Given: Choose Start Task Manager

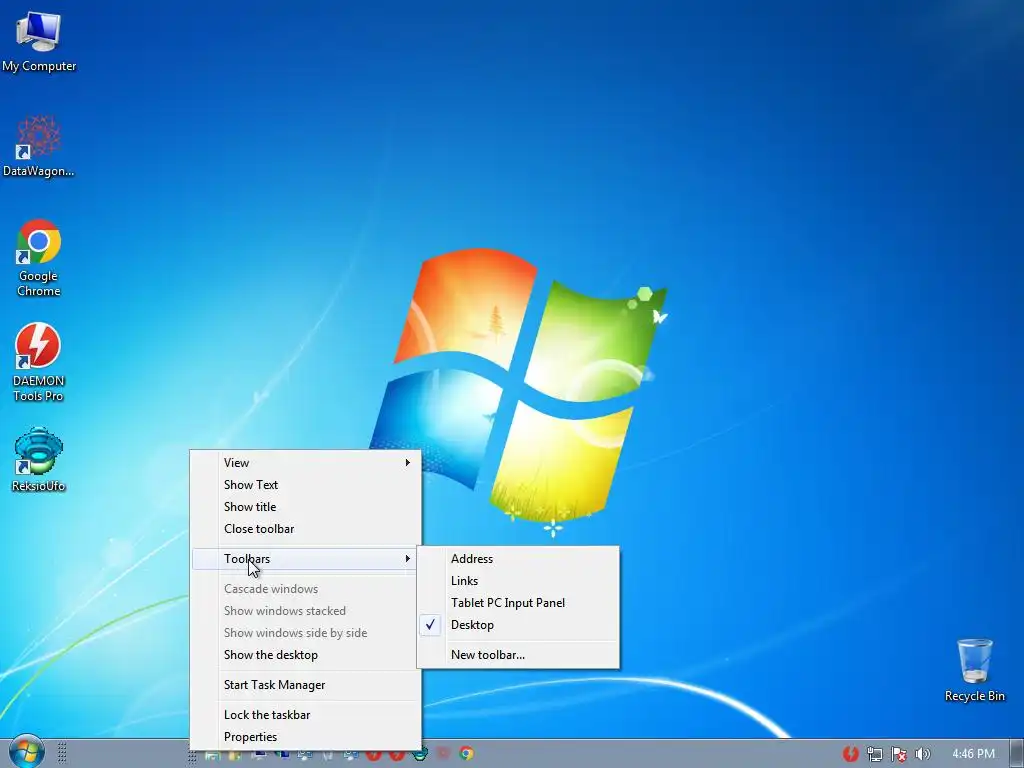Looking at the screenshot, I should point(306,684).
